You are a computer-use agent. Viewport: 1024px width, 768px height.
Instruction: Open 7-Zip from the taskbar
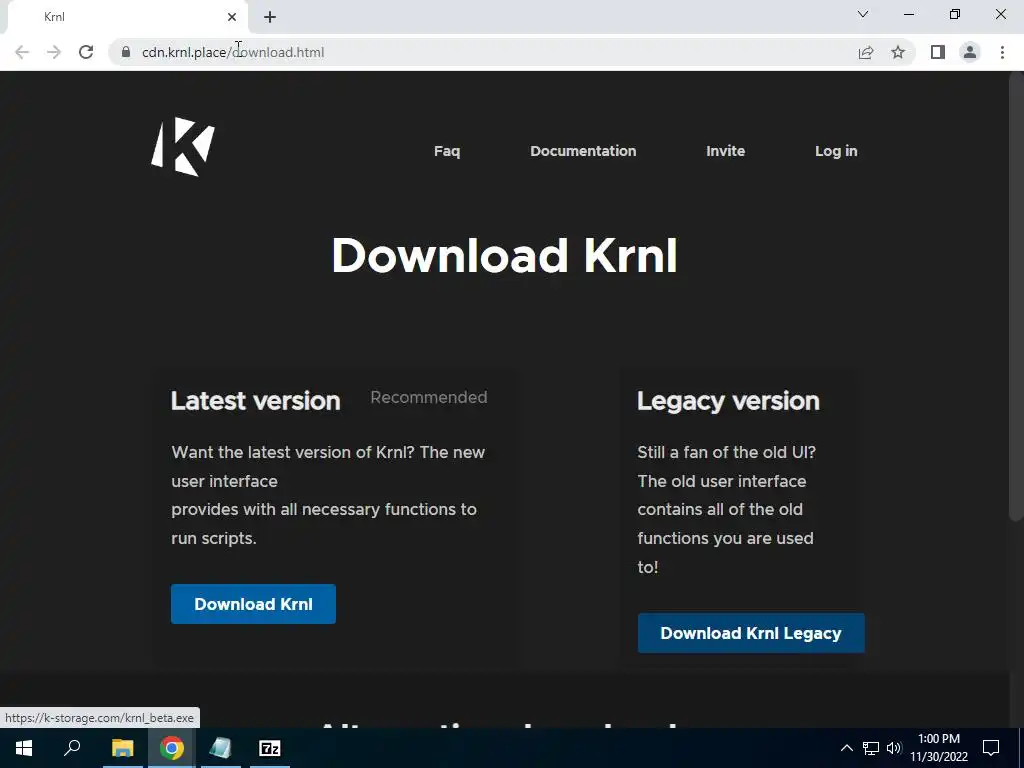click(x=270, y=748)
